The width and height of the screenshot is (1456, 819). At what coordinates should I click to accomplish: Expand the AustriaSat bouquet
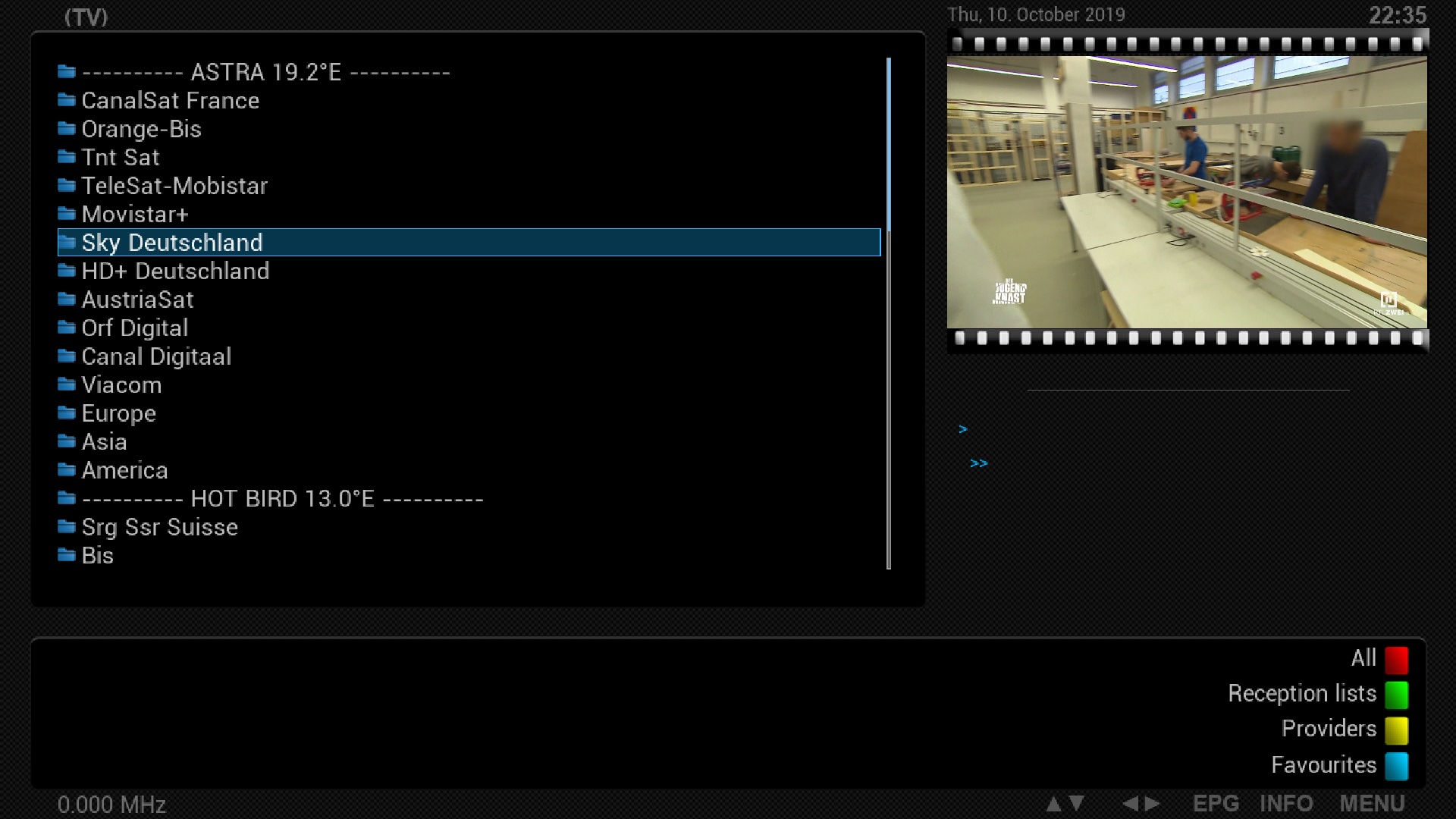(137, 300)
